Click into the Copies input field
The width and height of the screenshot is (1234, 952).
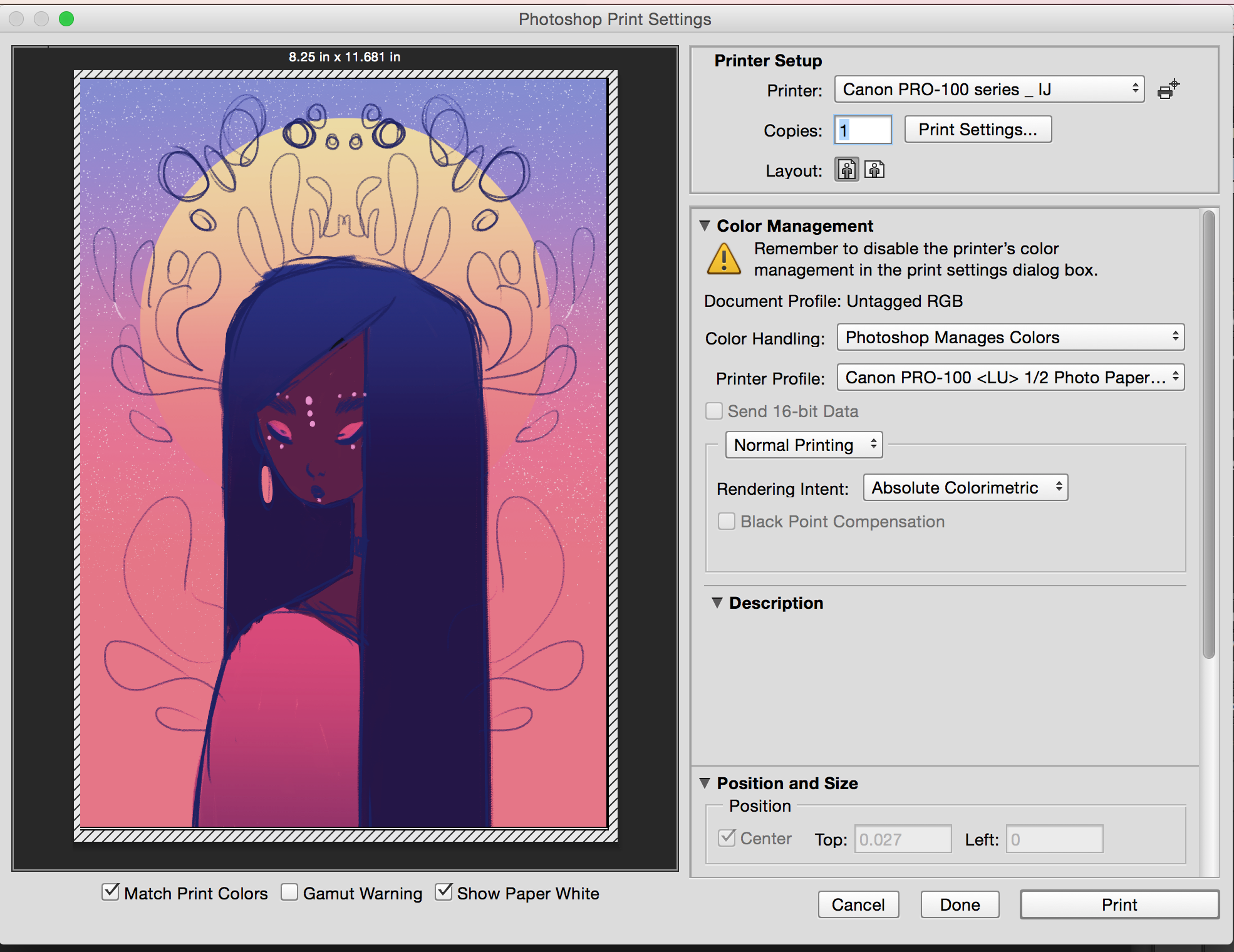point(863,130)
